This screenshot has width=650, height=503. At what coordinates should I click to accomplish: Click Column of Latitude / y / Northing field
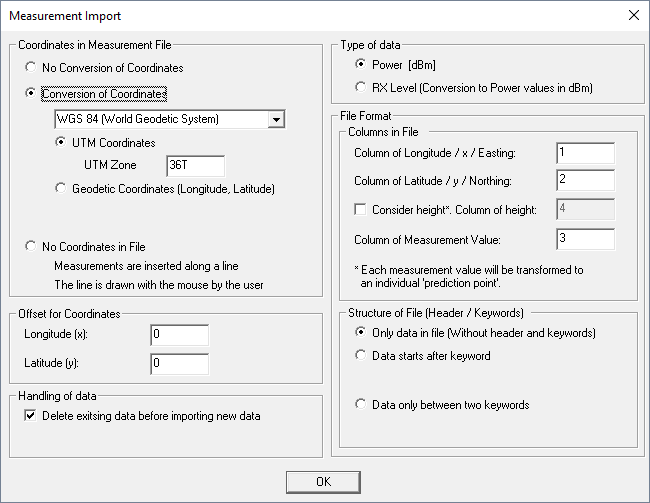[585, 181]
